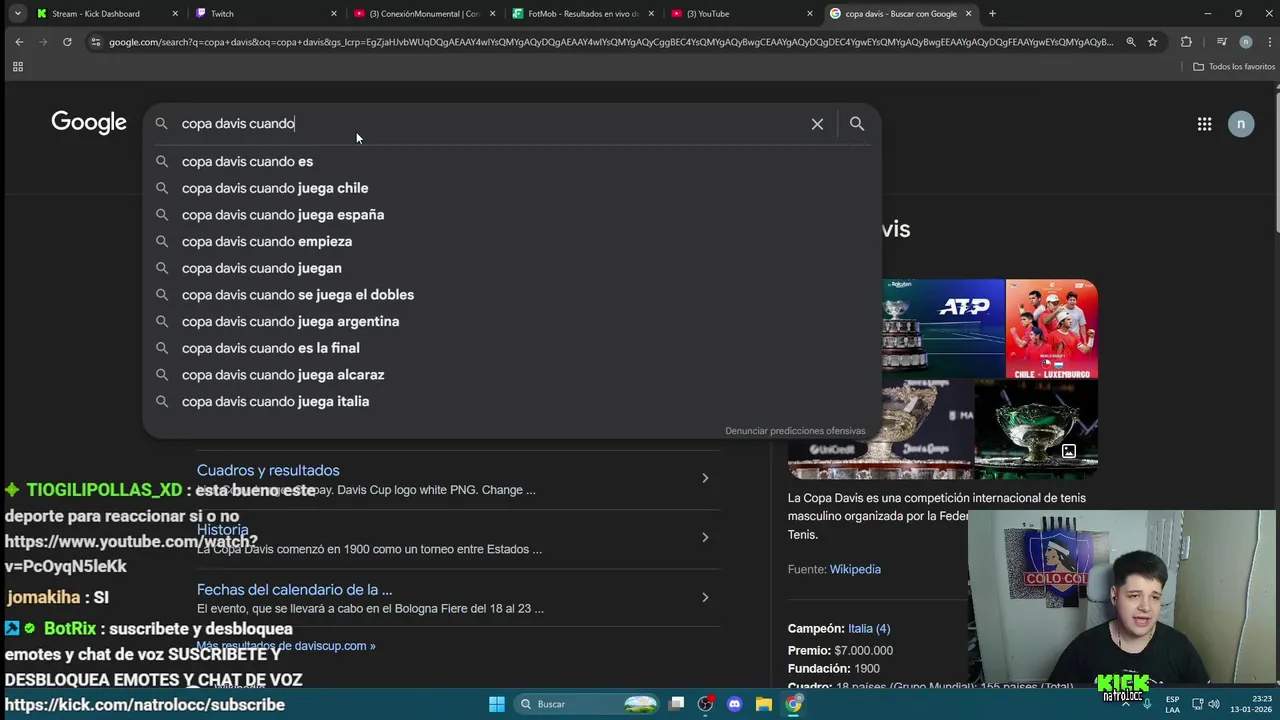Open ATP trophy image thumbnail
The height and width of the screenshot is (720, 1280).
pyautogui.click(x=943, y=329)
